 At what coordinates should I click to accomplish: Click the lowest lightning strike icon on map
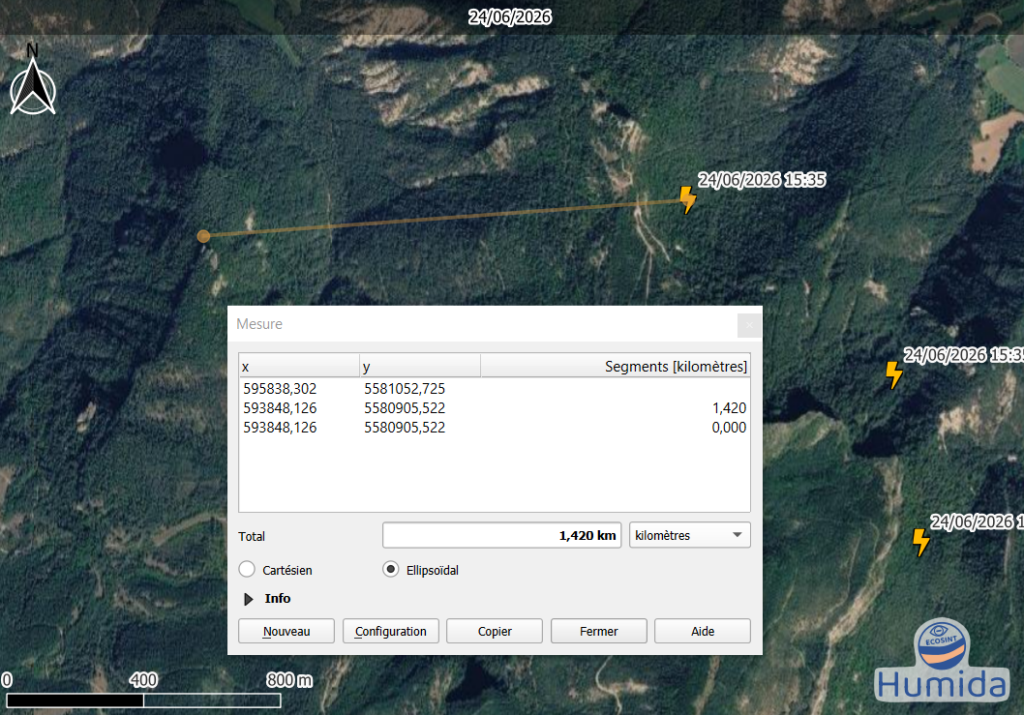921,542
